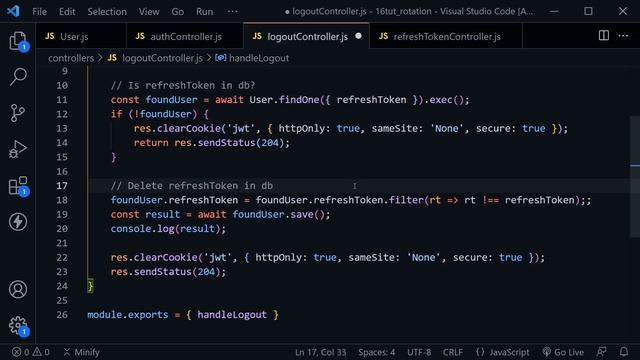
Task: Open the Extensions view
Action: pos(18,186)
